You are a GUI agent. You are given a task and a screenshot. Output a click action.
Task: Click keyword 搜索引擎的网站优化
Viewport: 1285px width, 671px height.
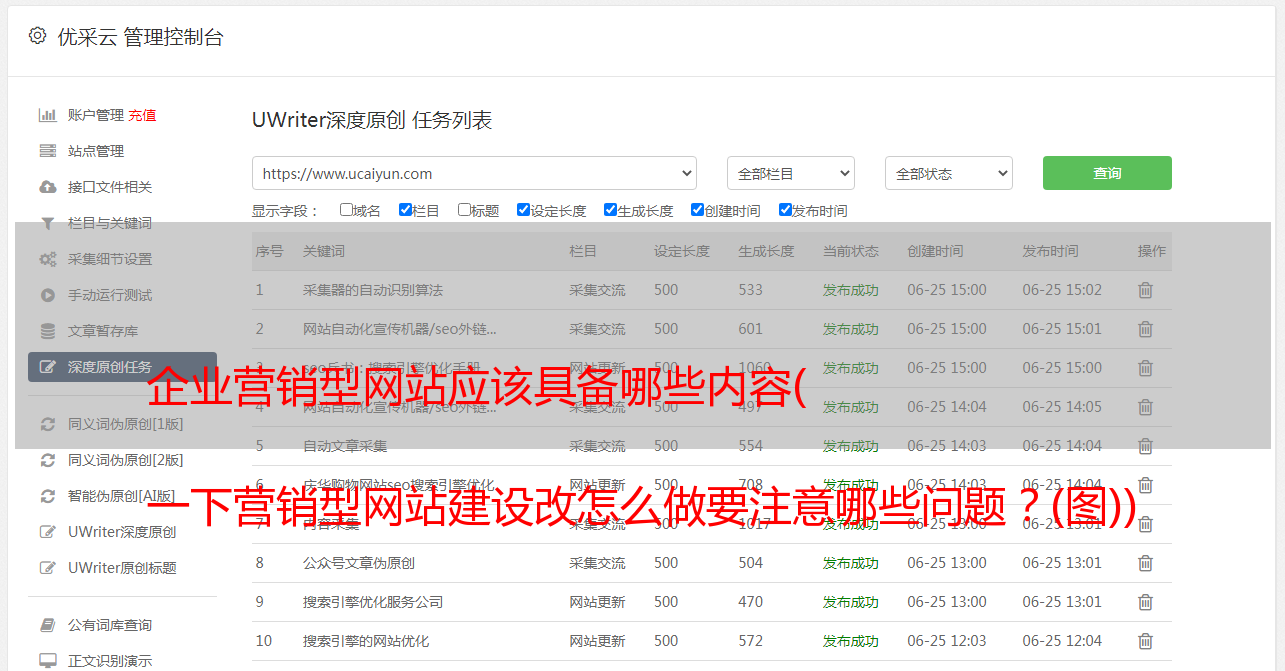pos(366,641)
